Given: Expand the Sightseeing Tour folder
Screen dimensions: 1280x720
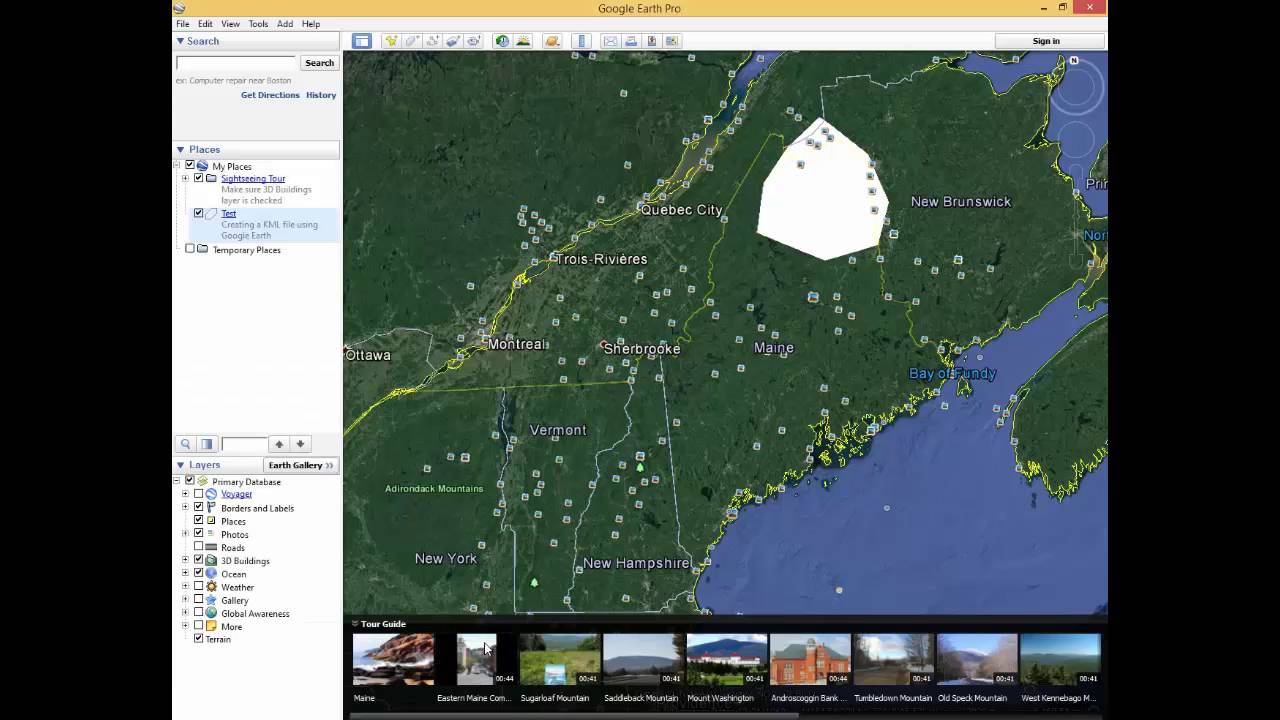Looking at the screenshot, I should [185, 179].
